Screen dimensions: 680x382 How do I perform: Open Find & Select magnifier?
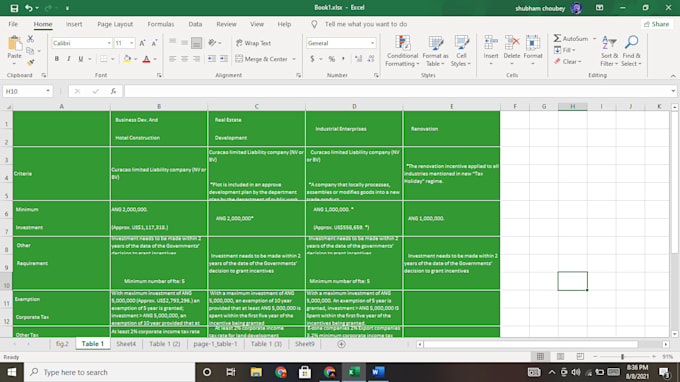(x=631, y=51)
